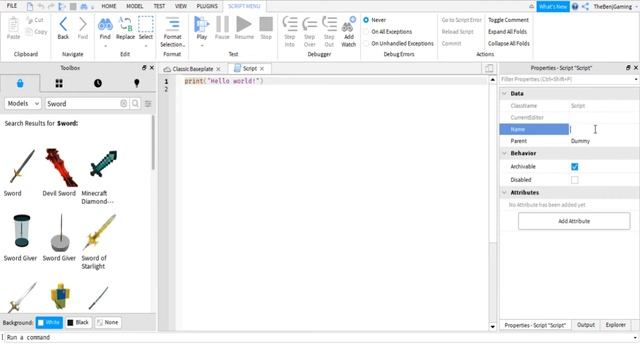
Task: Click the Step Into debugger icon
Action: click(x=290, y=24)
